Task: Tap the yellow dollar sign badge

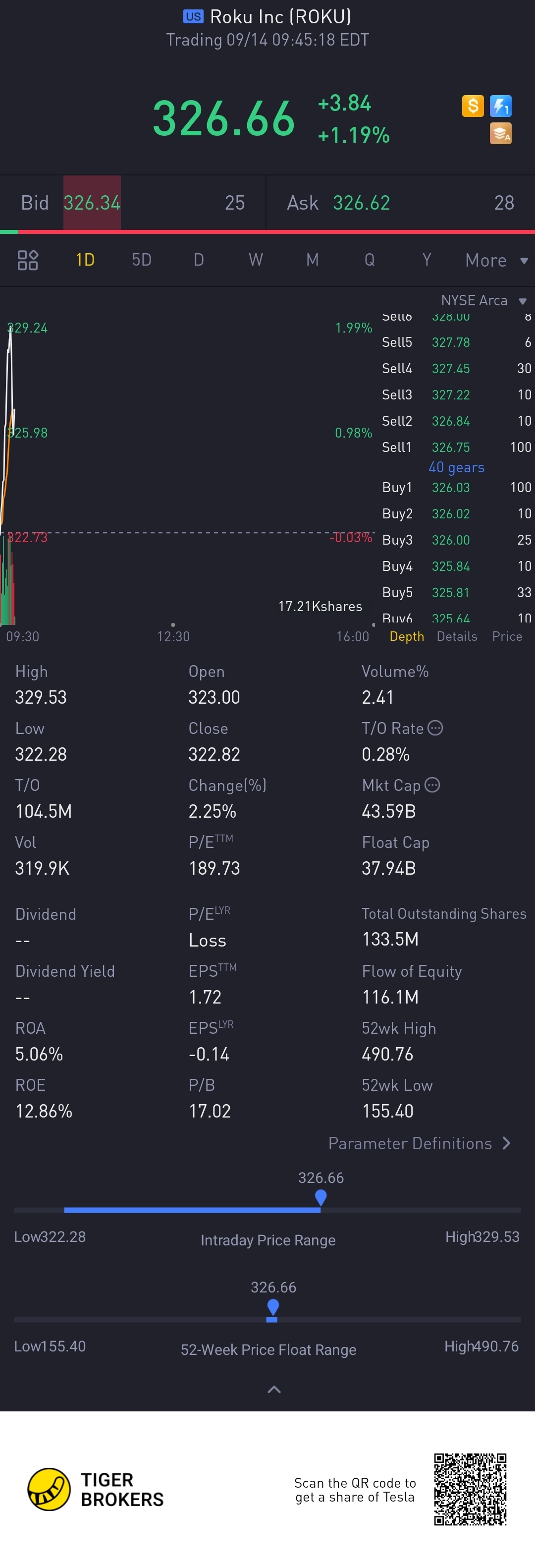Action: 472,106
